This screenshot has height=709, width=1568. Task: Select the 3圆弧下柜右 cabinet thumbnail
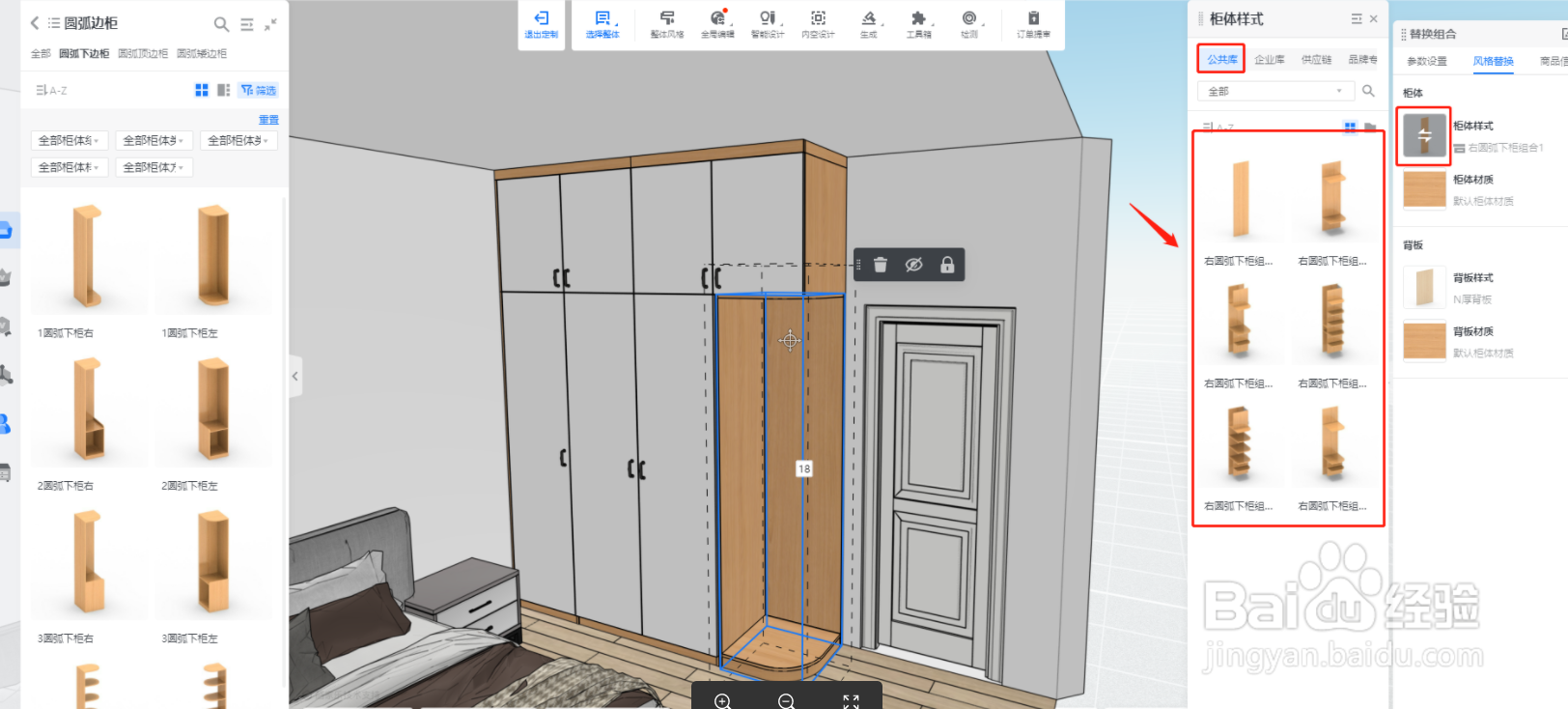click(88, 562)
